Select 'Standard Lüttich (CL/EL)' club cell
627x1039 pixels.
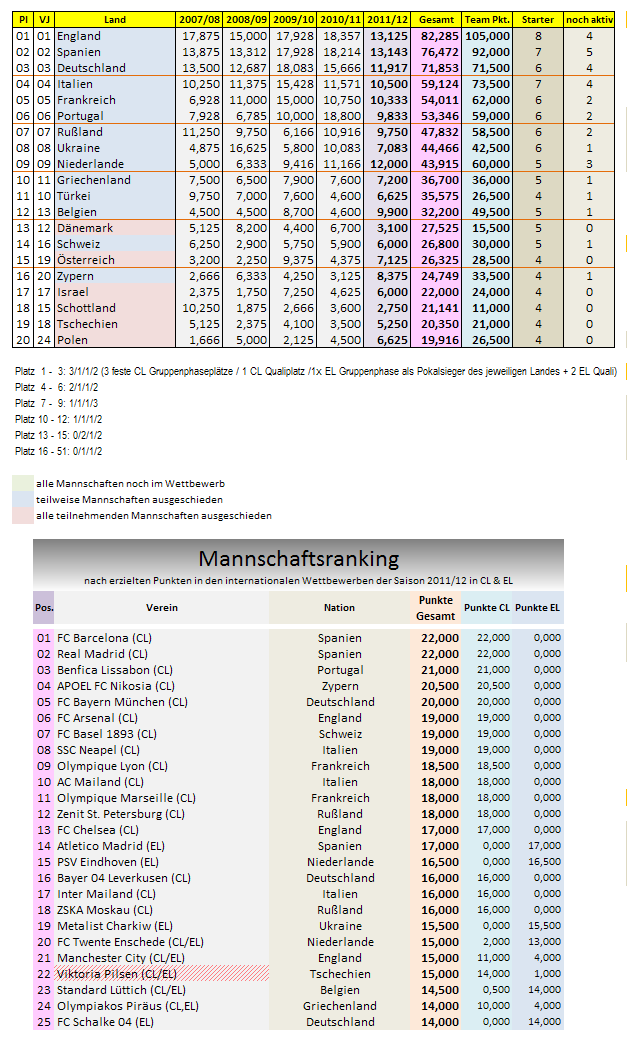tap(162, 990)
